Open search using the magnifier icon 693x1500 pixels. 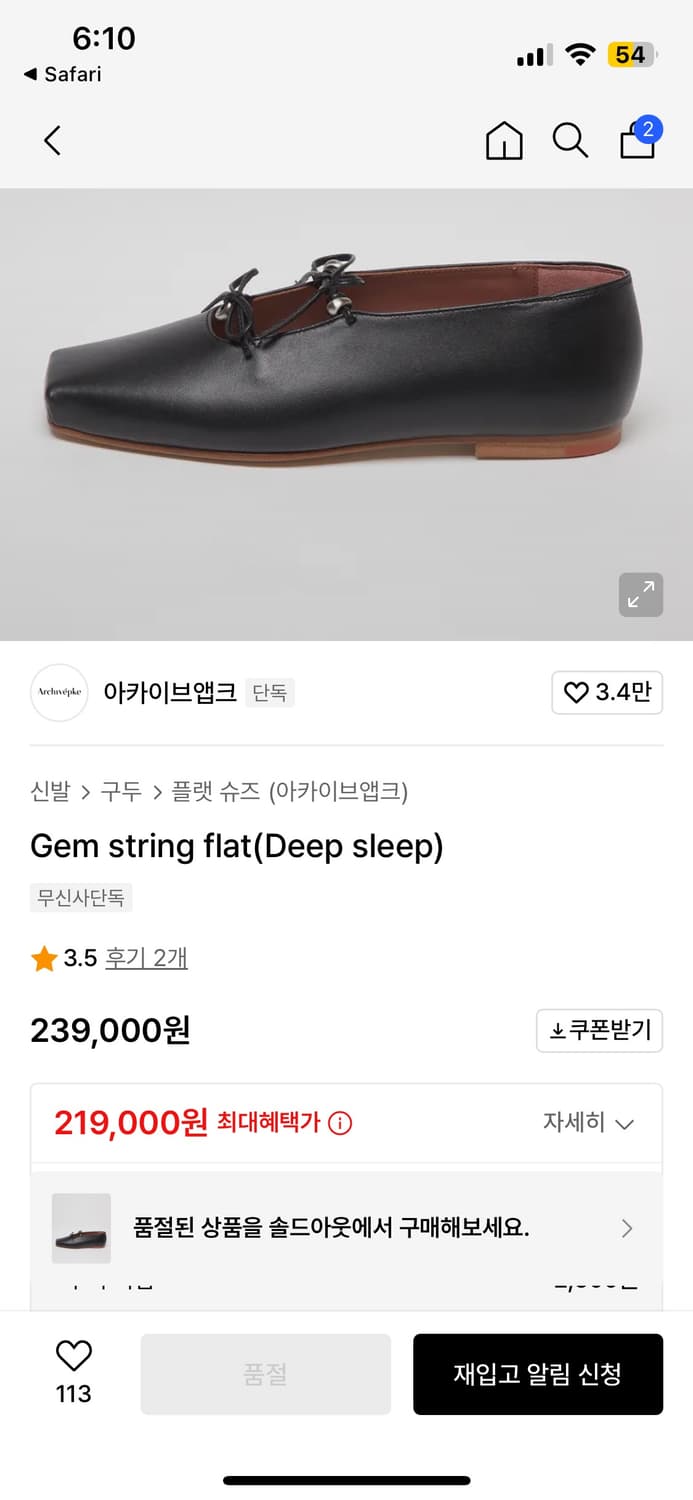pos(570,141)
